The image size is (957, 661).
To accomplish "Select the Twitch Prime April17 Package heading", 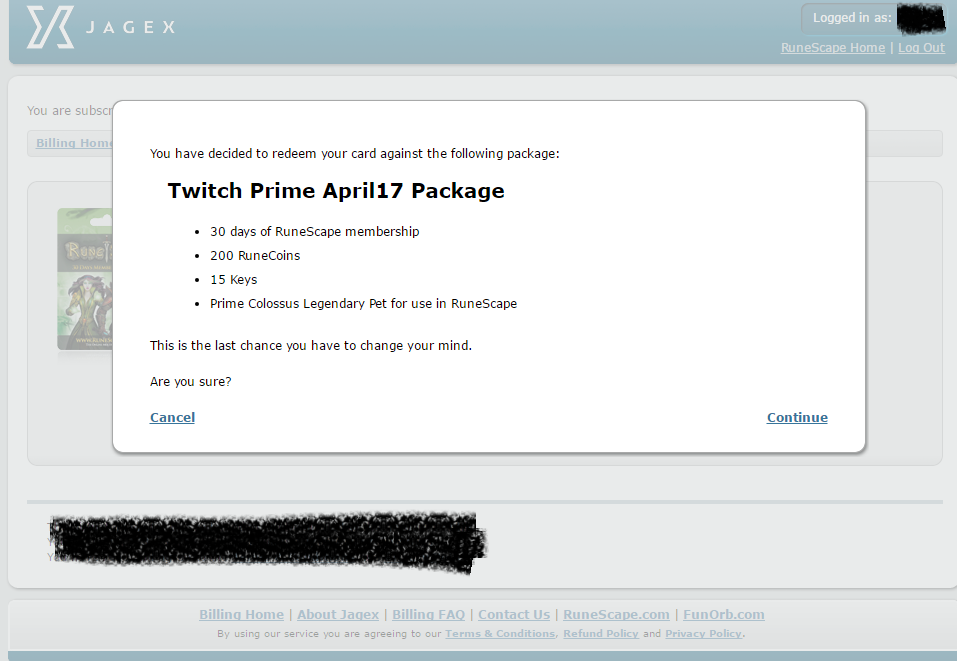I will (336, 190).
